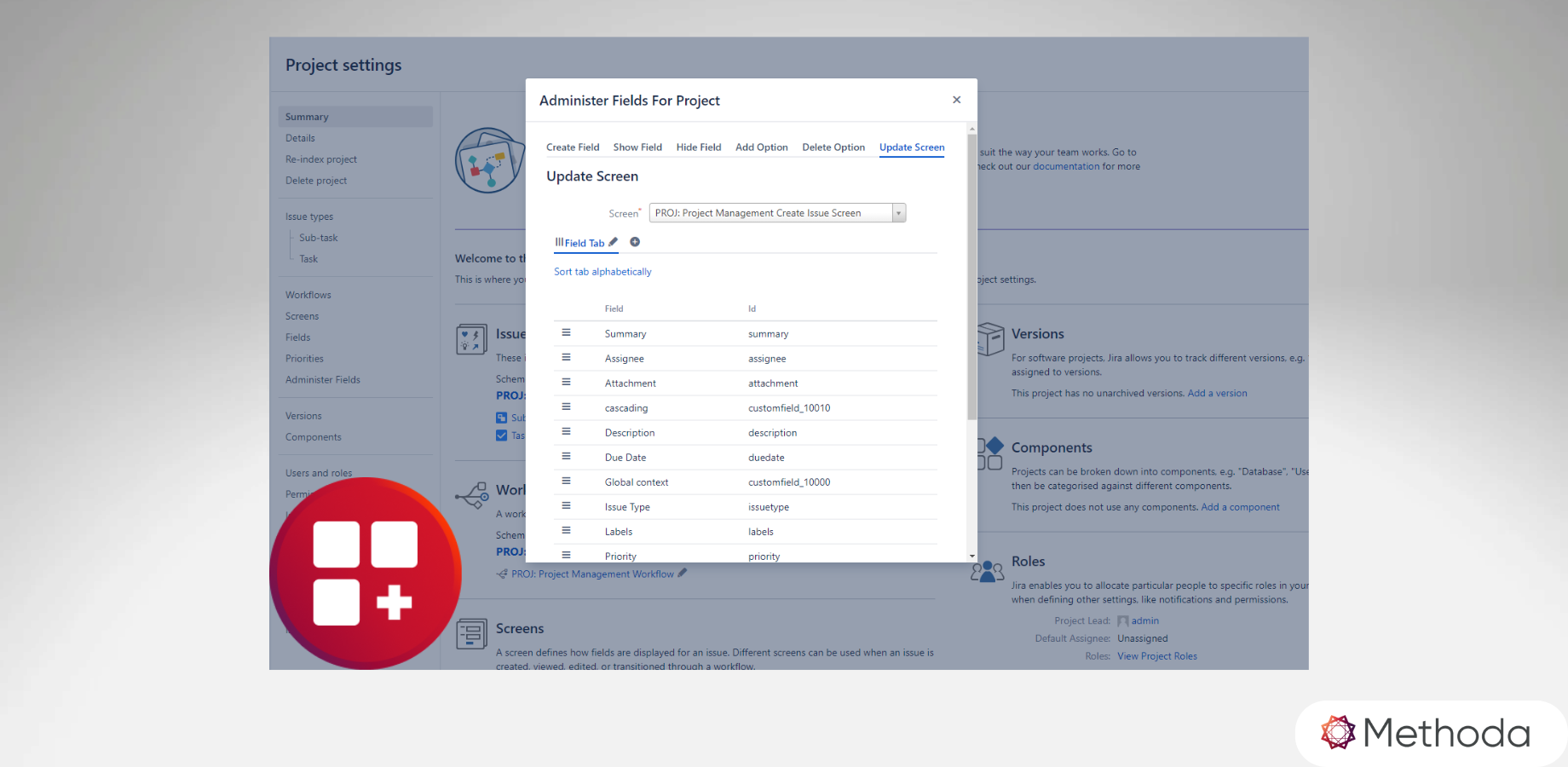Click the Versions box icon

(990, 338)
